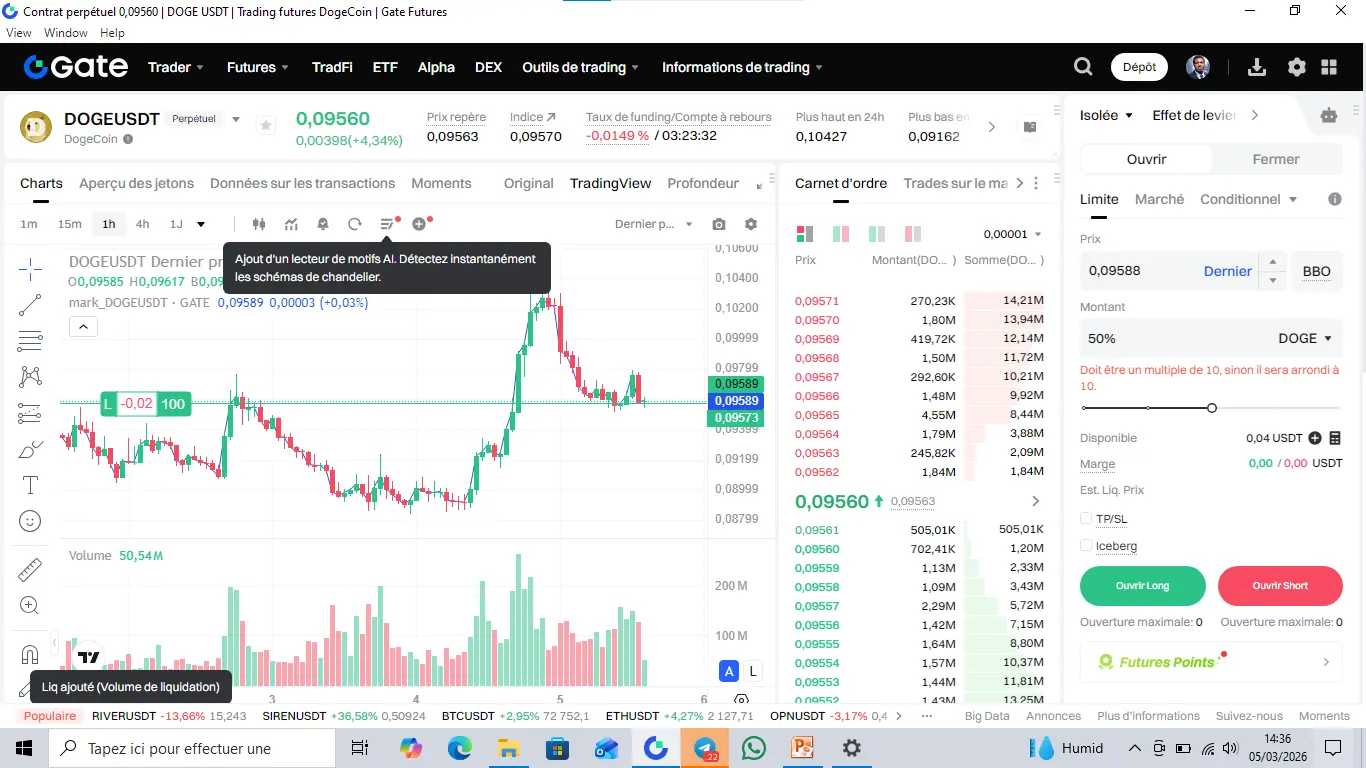Open Gate settings gear in header
The image size is (1366, 768).
click(1297, 67)
